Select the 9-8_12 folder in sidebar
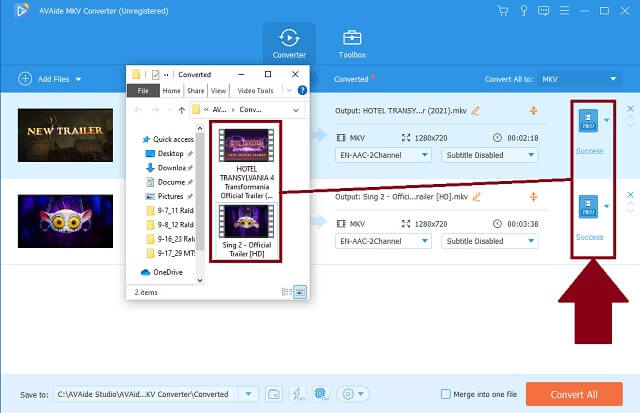This screenshot has height=413, width=640. (170, 225)
